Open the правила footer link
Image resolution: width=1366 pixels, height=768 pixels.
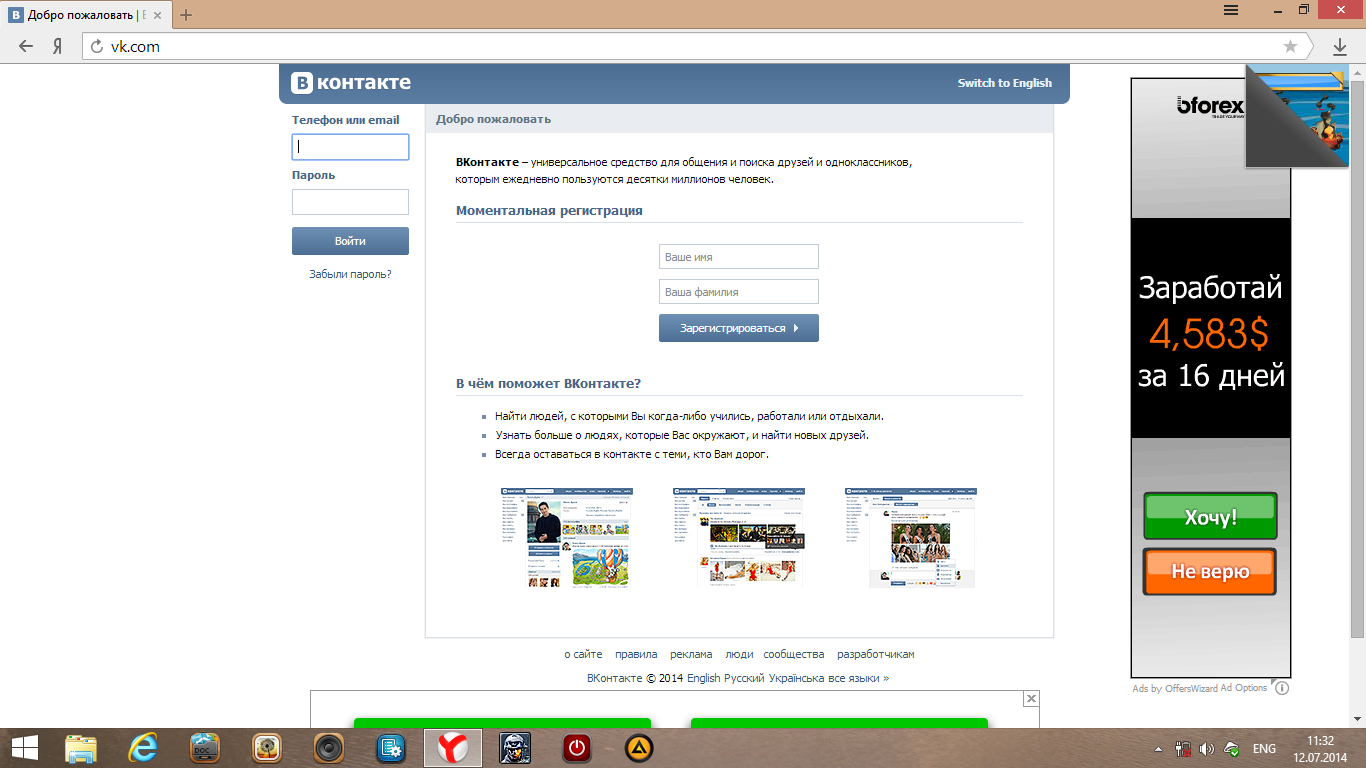636,654
